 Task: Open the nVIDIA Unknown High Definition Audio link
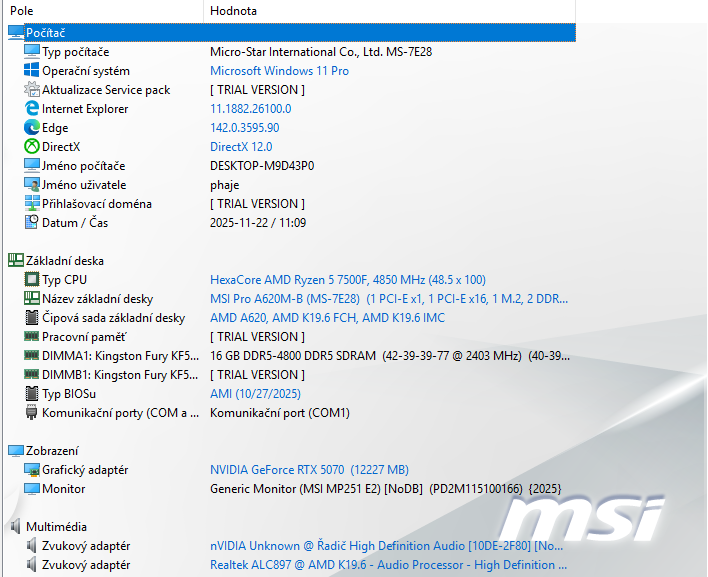pos(387,546)
